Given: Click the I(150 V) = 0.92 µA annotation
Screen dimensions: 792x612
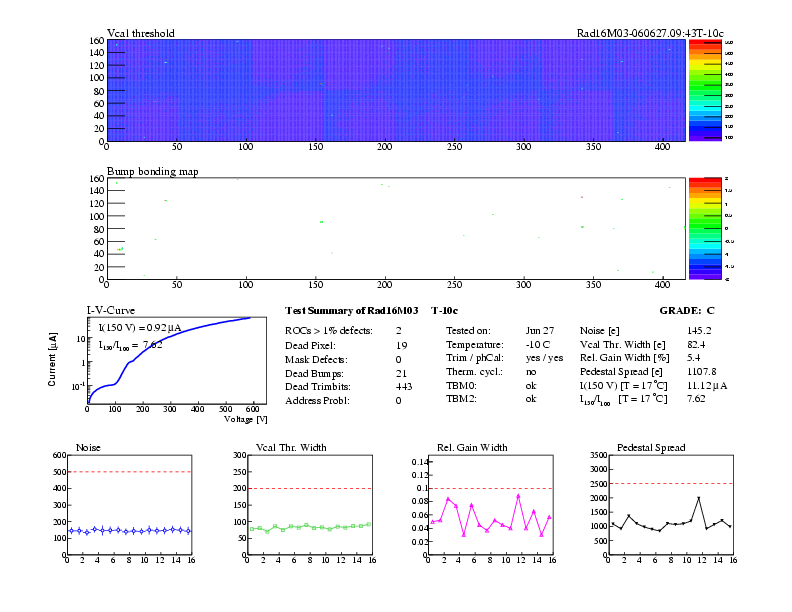Looking at the screenshot, I should [131, 327].
